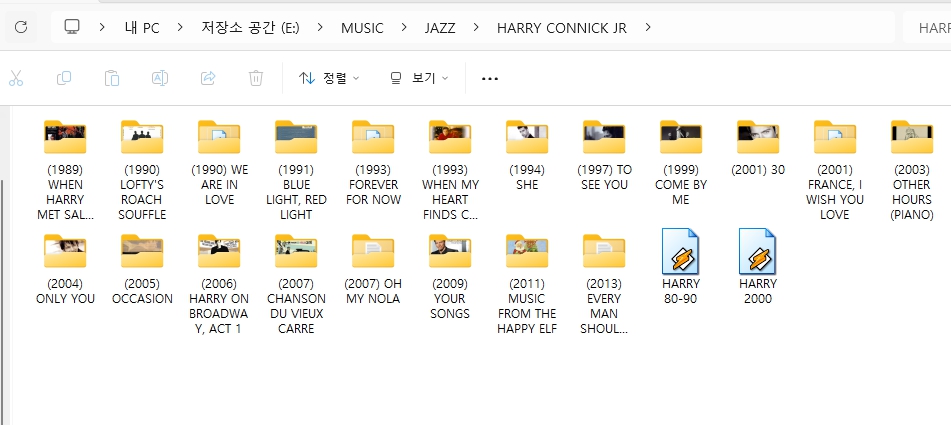The image size is (951, 425).
Task: Select (2007) OH MY NOLA folder
Action: [x=373, y=269]
